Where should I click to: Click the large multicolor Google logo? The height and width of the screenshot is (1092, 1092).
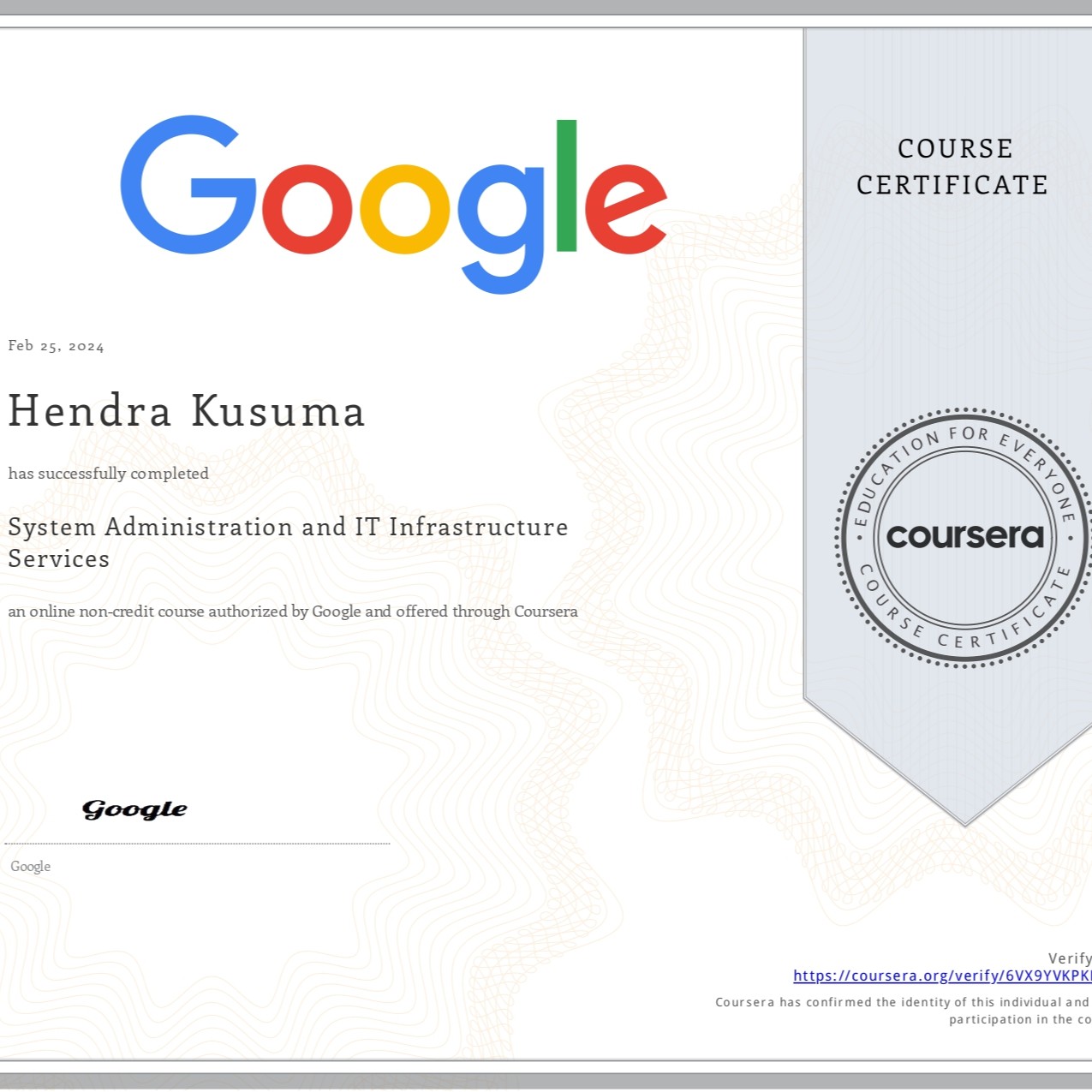[393, 202]
